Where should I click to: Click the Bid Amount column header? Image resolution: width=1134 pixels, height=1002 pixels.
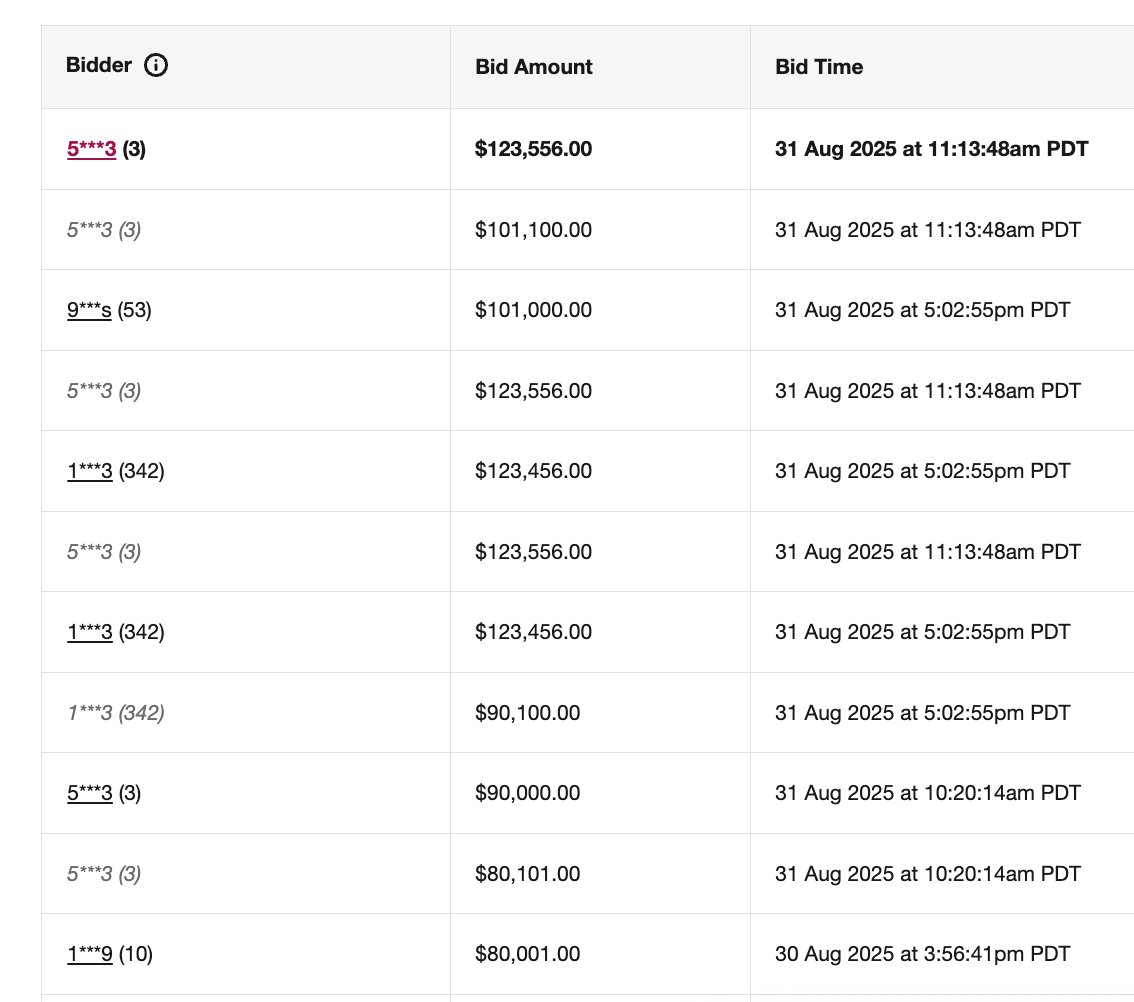534,67
